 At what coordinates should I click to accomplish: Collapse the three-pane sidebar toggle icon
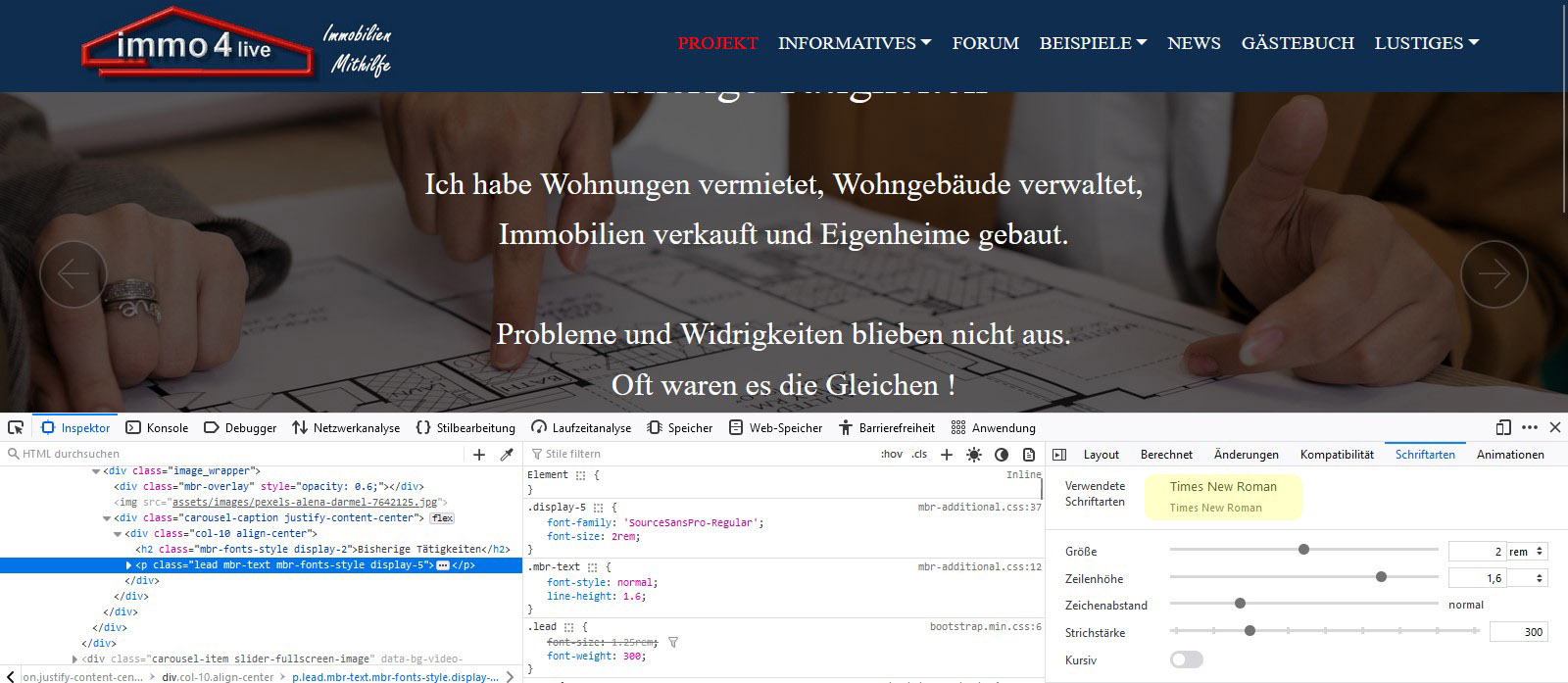[1059, 455]
